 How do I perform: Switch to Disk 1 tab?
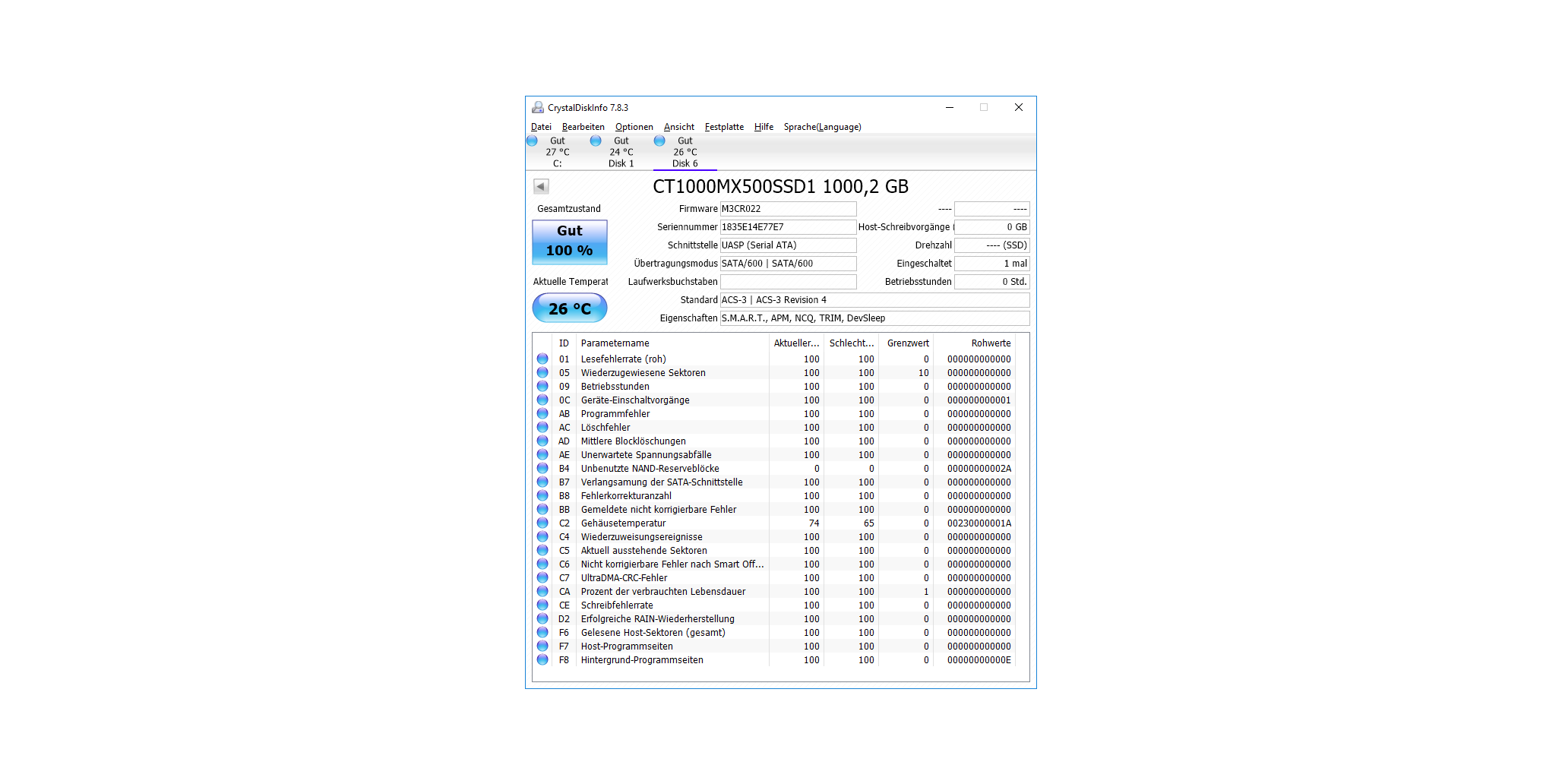(x=621, y=152)
